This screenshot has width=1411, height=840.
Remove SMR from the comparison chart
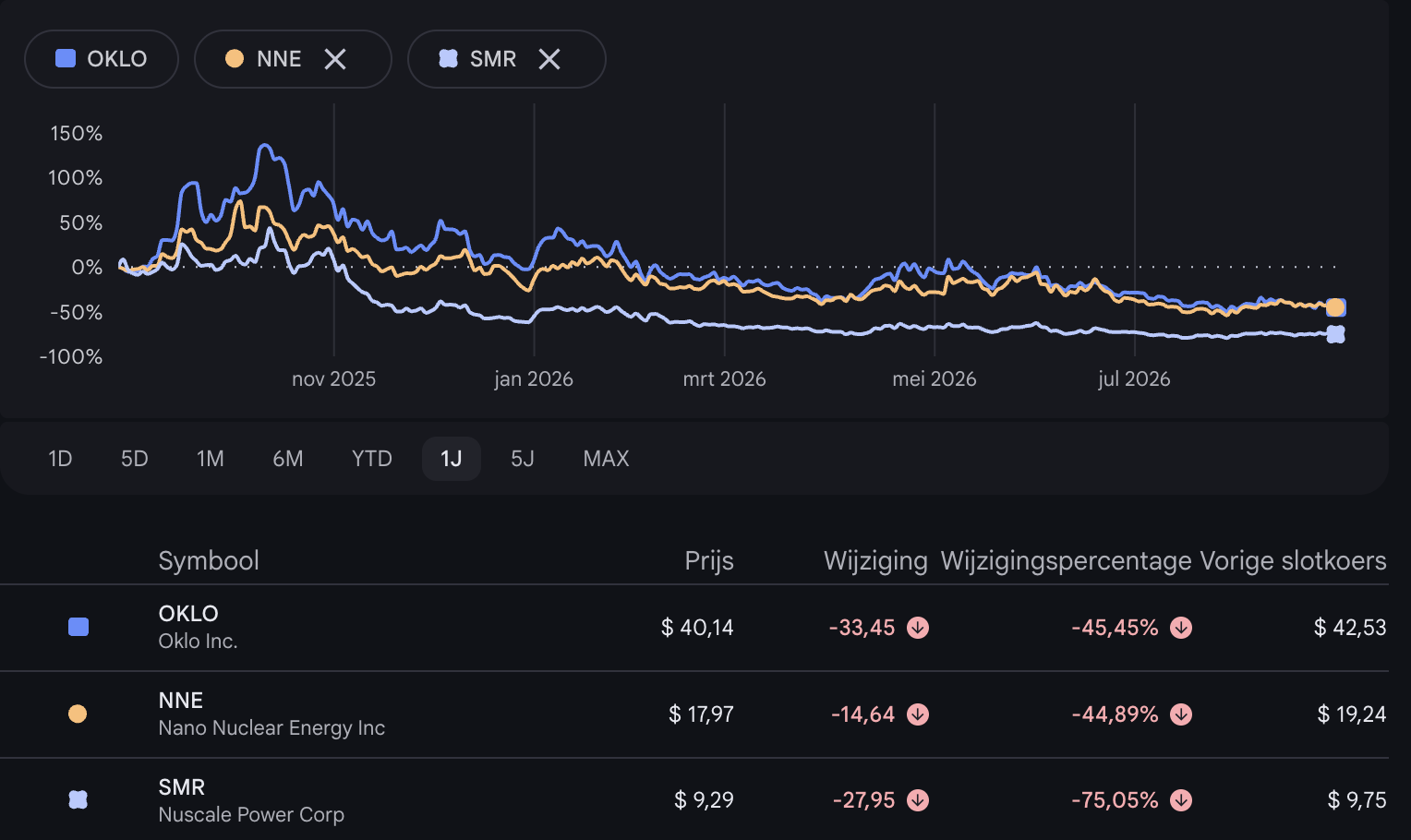[x=549, y=59]
